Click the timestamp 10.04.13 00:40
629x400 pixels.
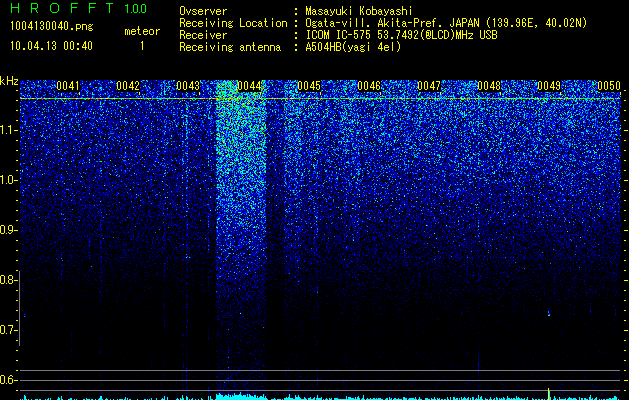click(51, 46)
